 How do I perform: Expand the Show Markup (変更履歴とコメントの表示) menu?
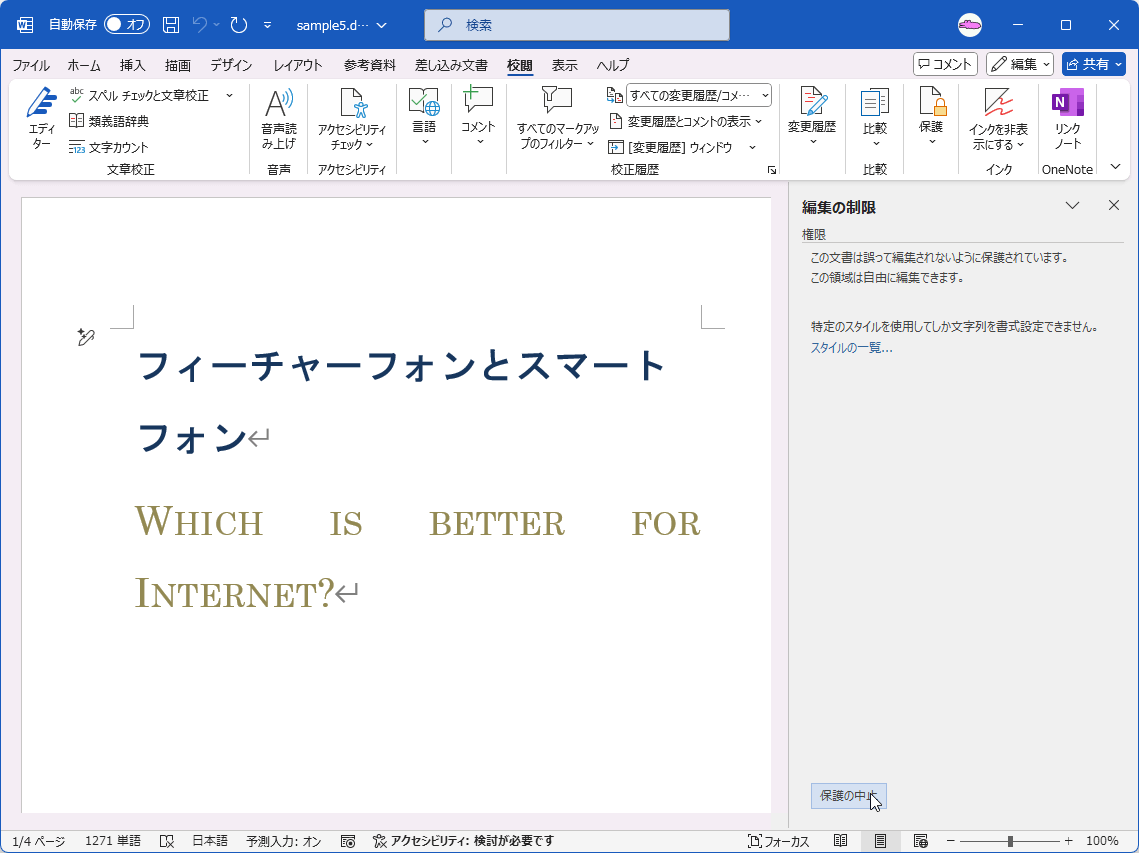pyautogui.click(x=688, y=121)
